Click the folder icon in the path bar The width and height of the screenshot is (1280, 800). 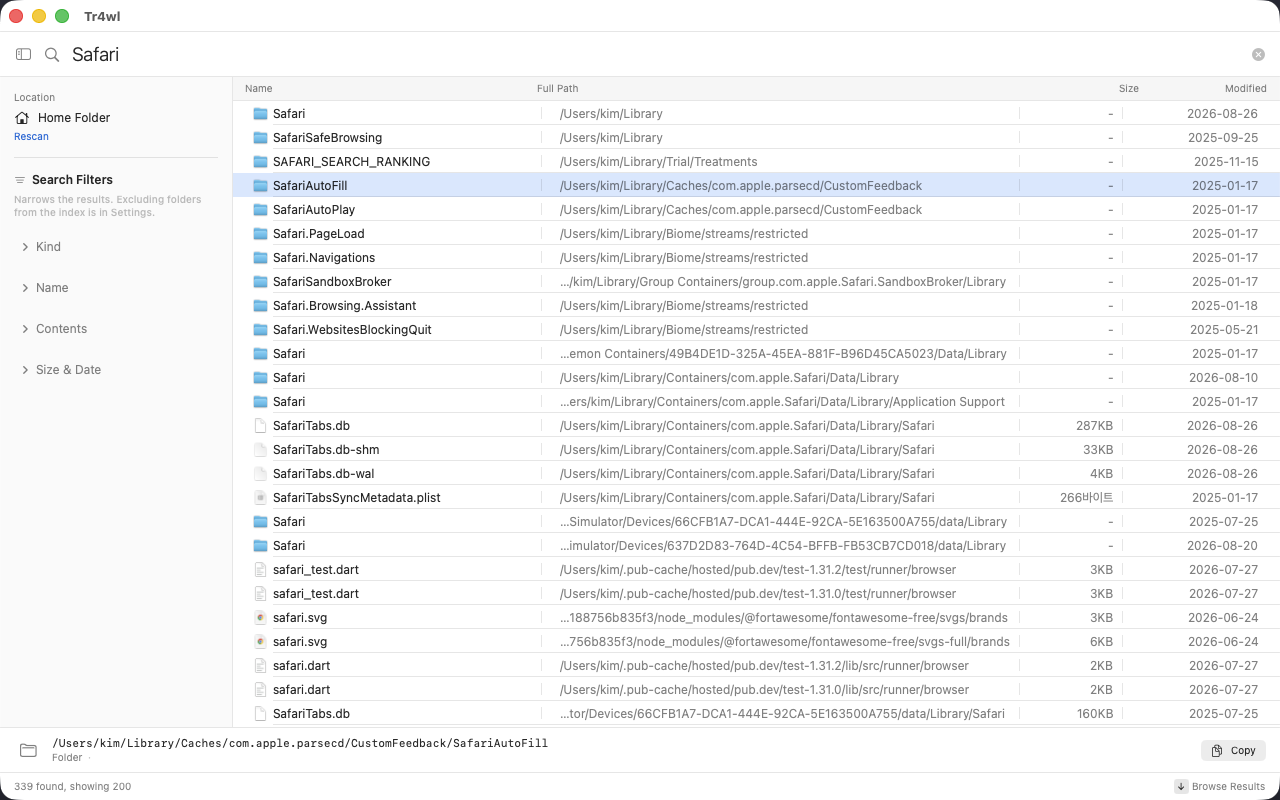click(x=28, y=750)
